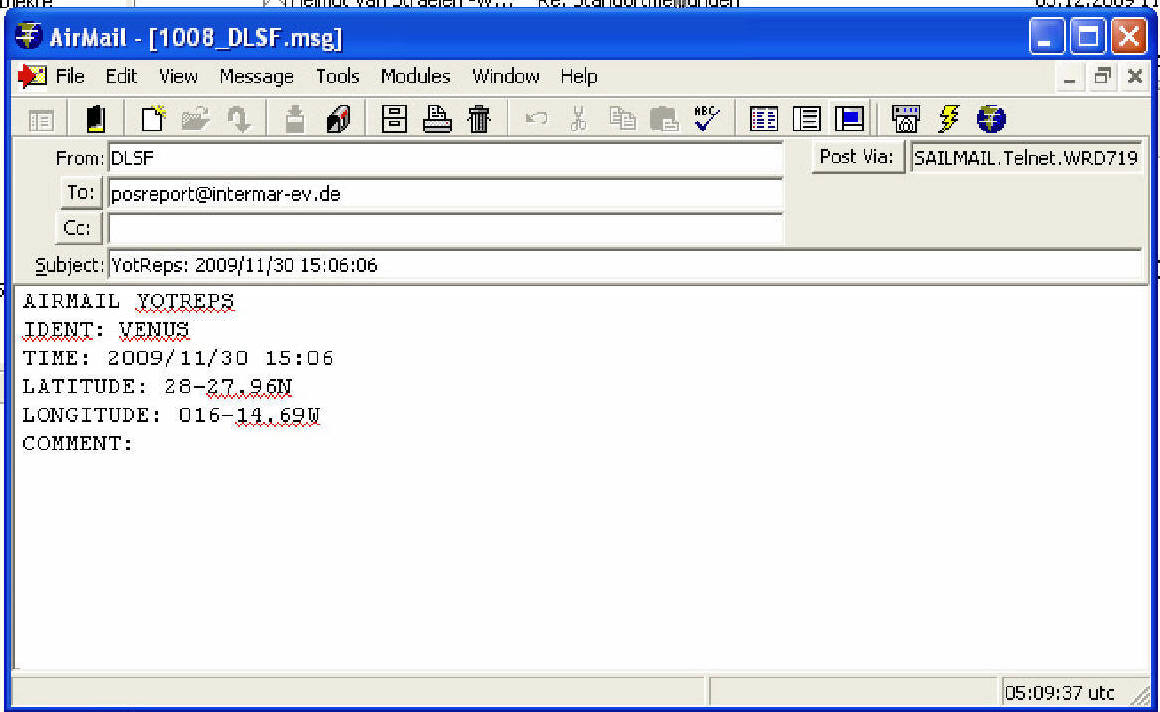Click the grayed first toolbar list icon

(x=41, y=120)
